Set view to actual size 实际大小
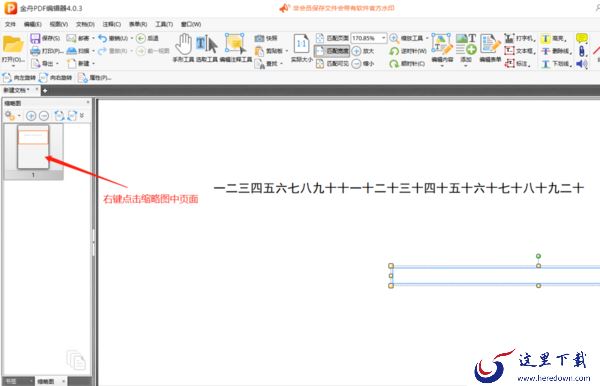Image resolution: width=600 pixels, height=386 pixels. tap(302, 48)
